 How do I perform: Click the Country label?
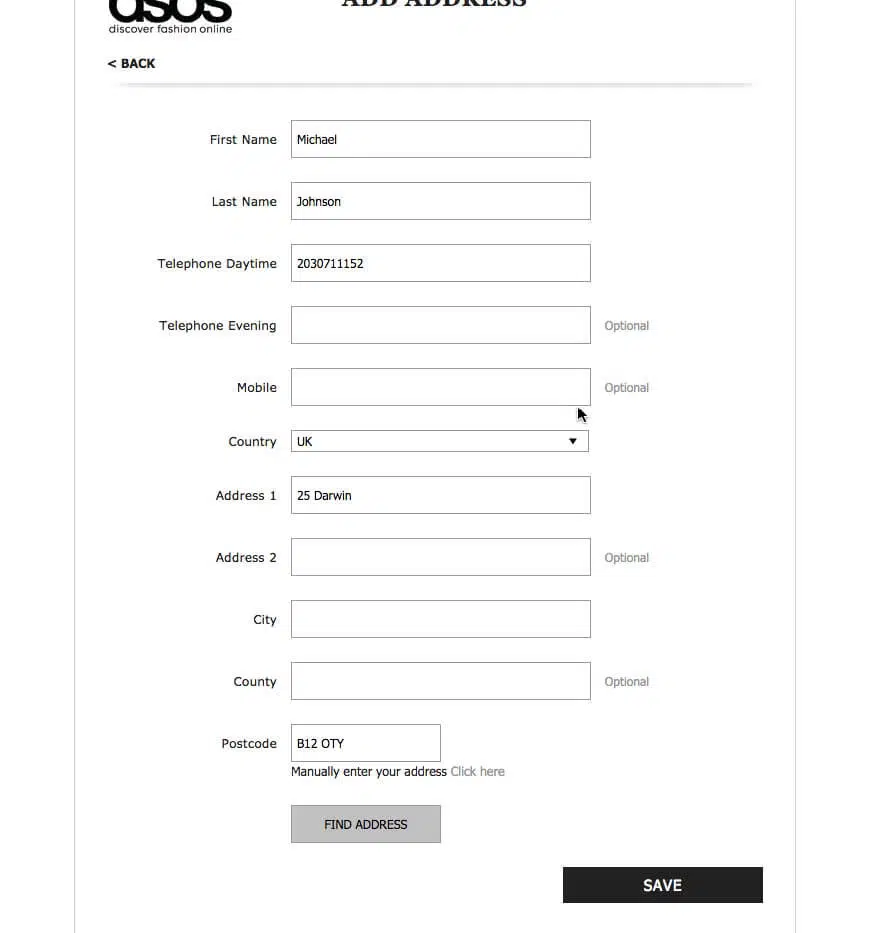(252, 442)
